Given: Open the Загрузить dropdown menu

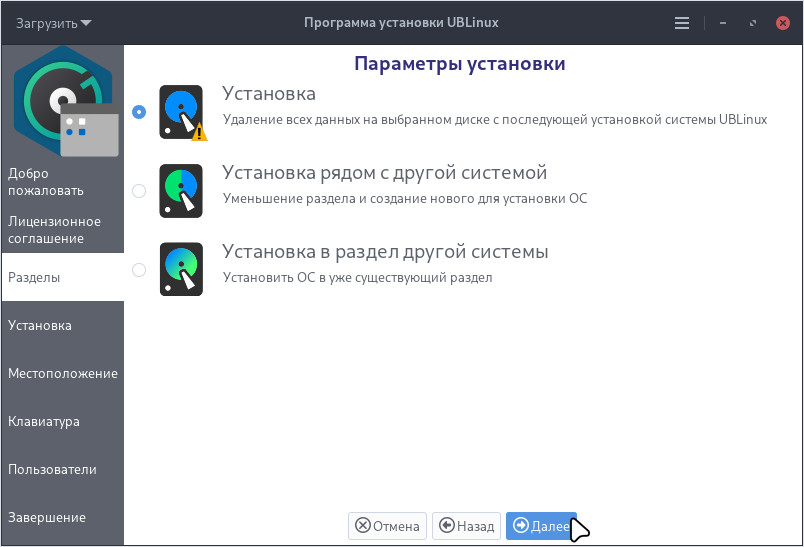Looking at the screenshot, I should [x=53, y=23].
